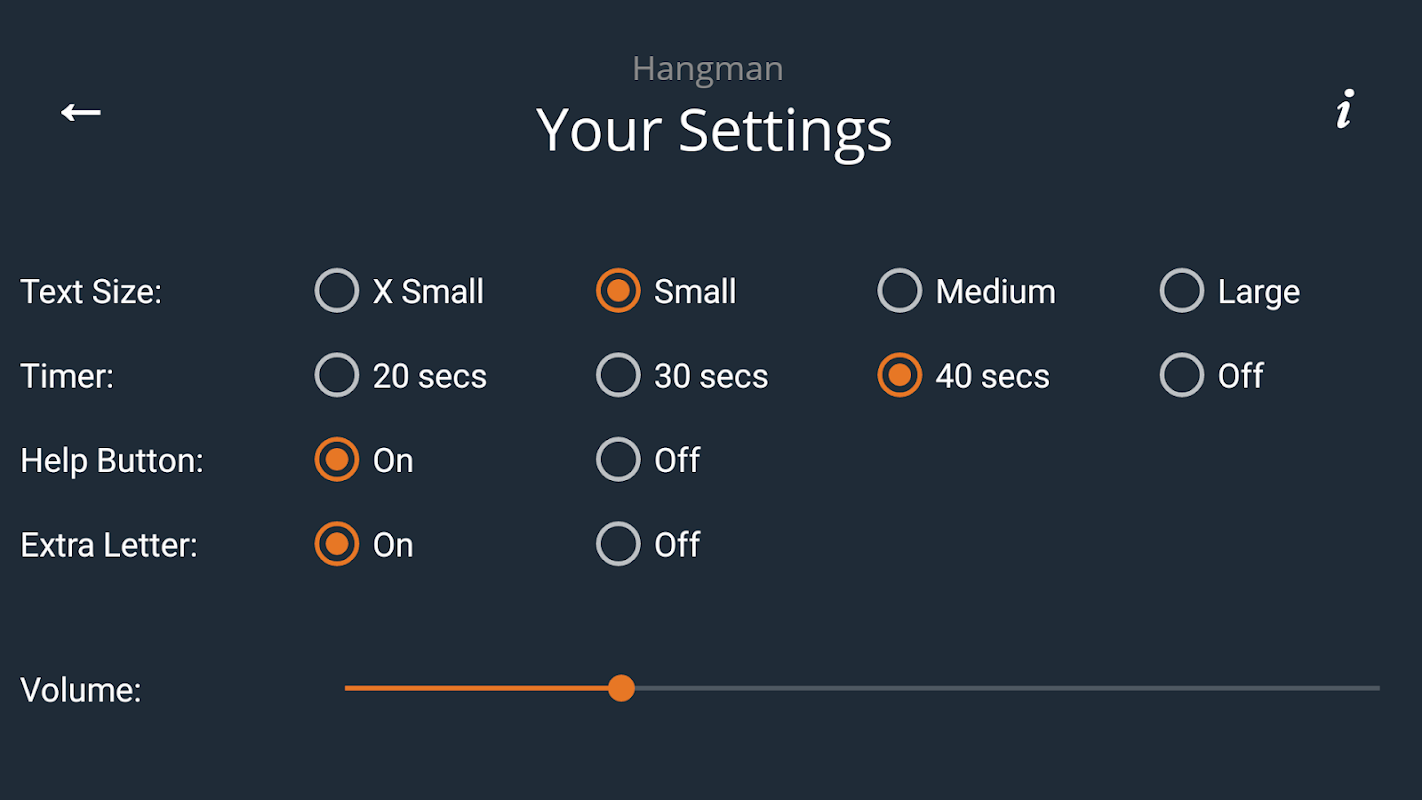Choose the 30 secs timer

click(618, 376)
